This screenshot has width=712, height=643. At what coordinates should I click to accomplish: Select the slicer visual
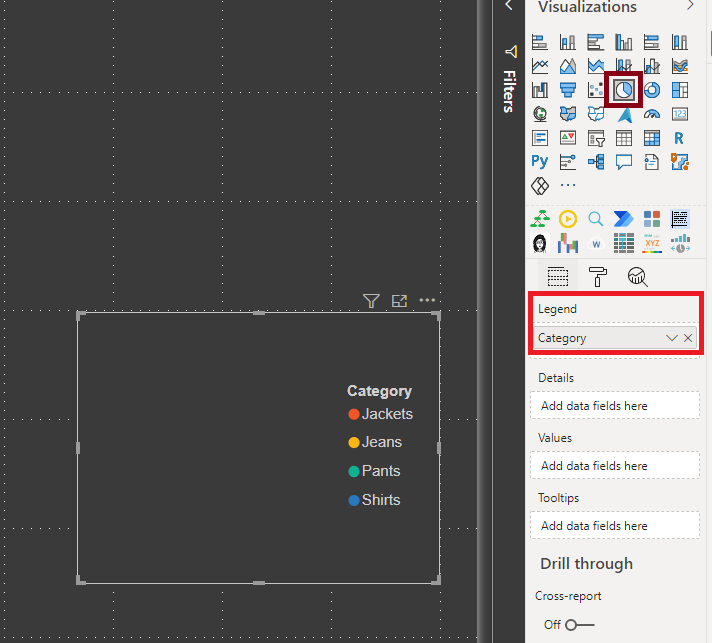595,138
